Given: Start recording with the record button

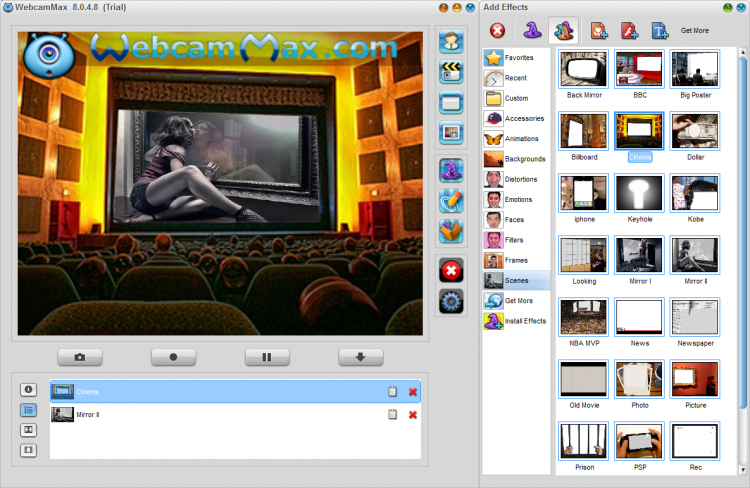Looking at the screenshot, I should [173, 357].
